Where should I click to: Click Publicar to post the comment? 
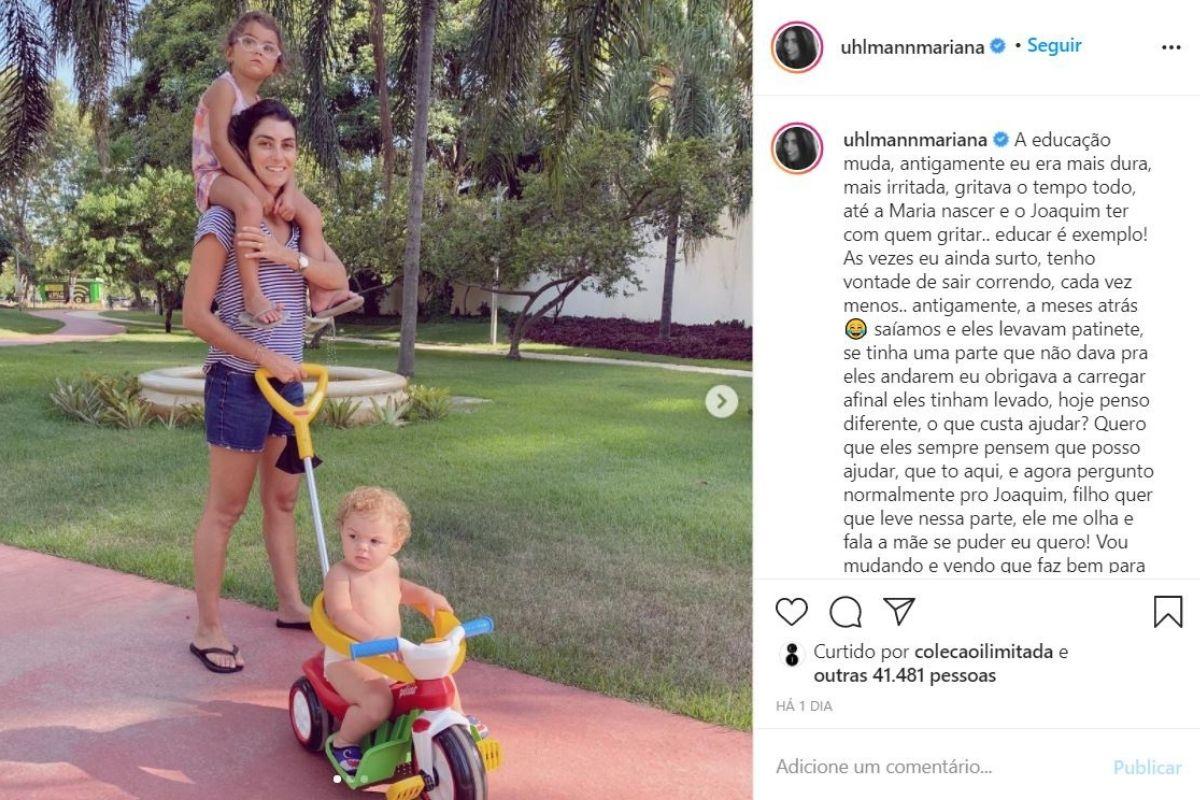(1147, 767)
